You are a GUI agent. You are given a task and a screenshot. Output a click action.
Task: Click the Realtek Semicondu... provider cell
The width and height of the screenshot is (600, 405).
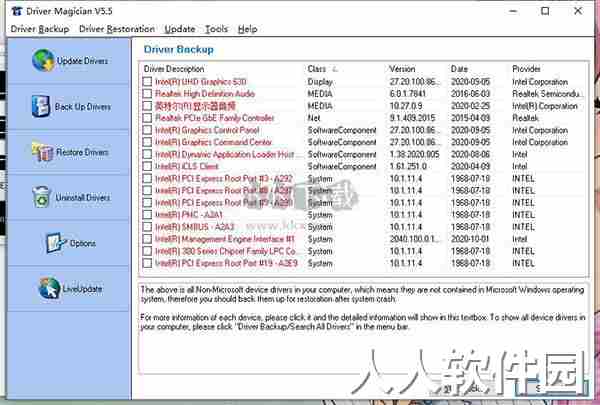(547, 94)
